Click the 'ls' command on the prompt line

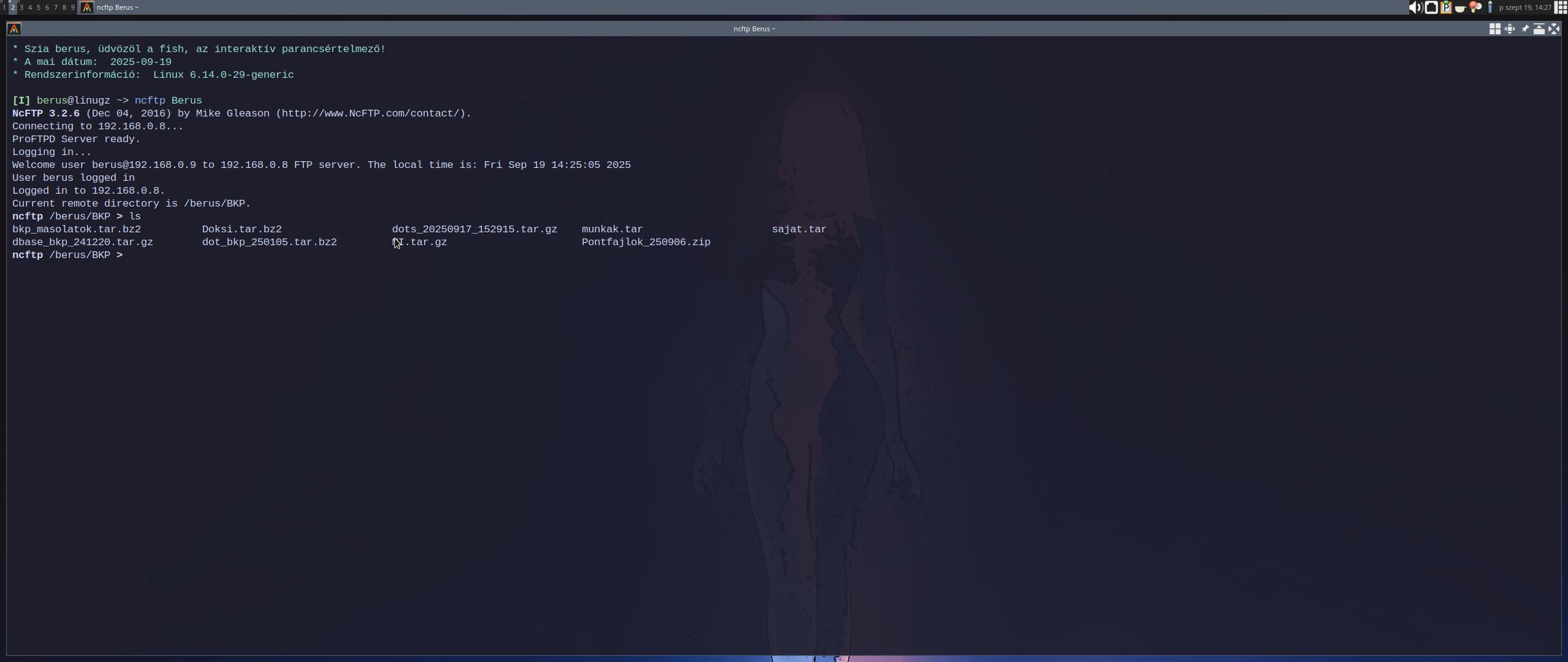[x=135, y=216]
